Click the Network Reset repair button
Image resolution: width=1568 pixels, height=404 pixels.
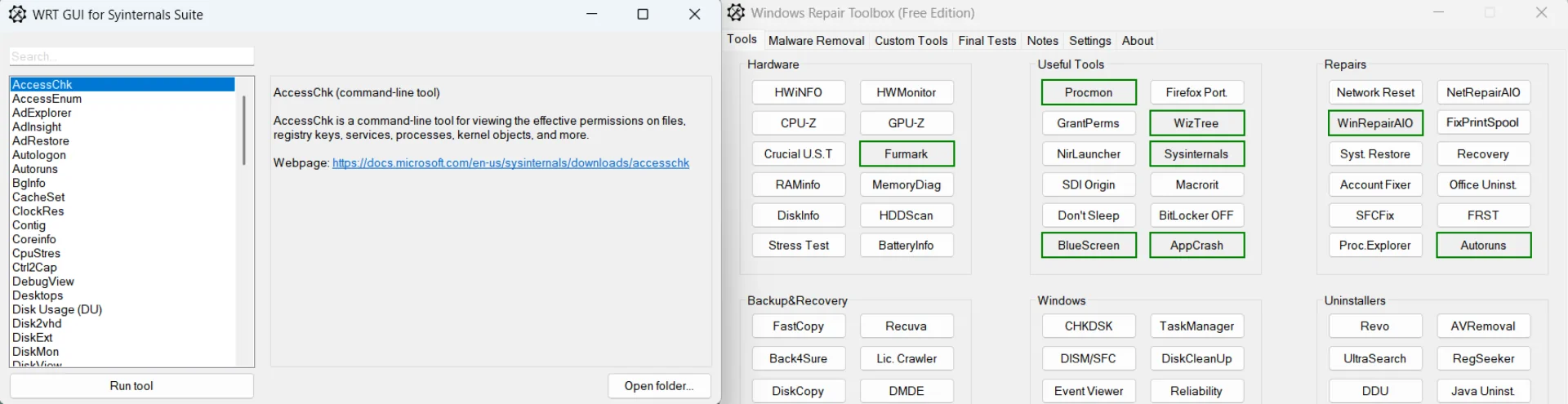[1375, 92]
